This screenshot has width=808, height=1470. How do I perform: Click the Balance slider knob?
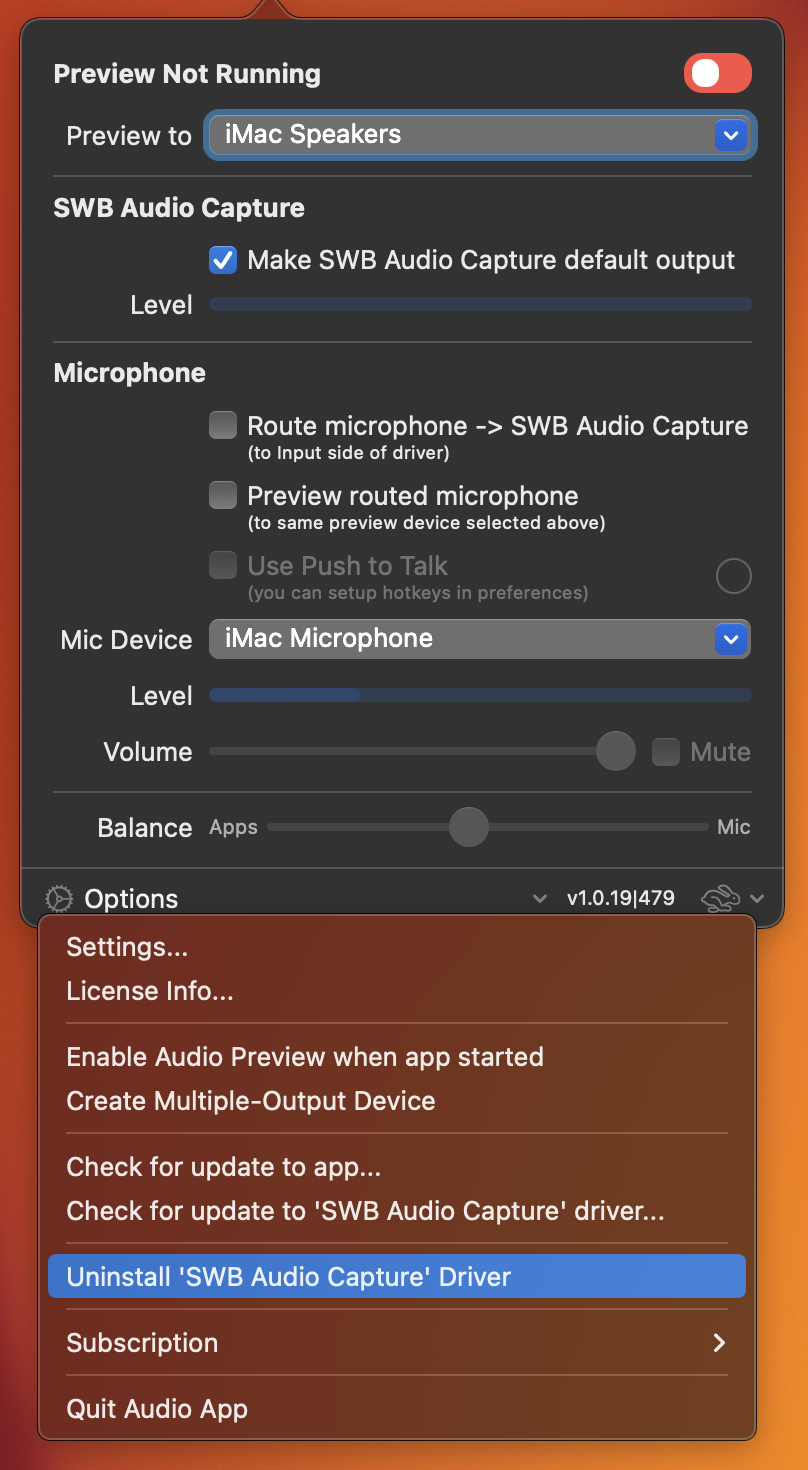click(x=468, y=827)
